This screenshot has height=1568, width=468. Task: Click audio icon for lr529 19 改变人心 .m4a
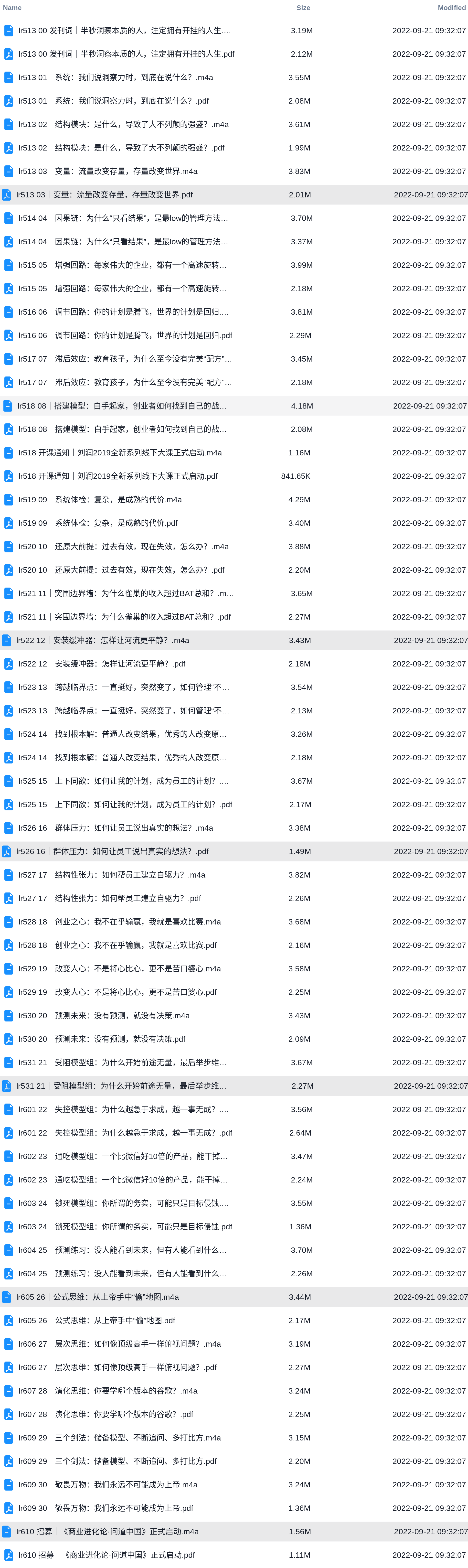9,968
